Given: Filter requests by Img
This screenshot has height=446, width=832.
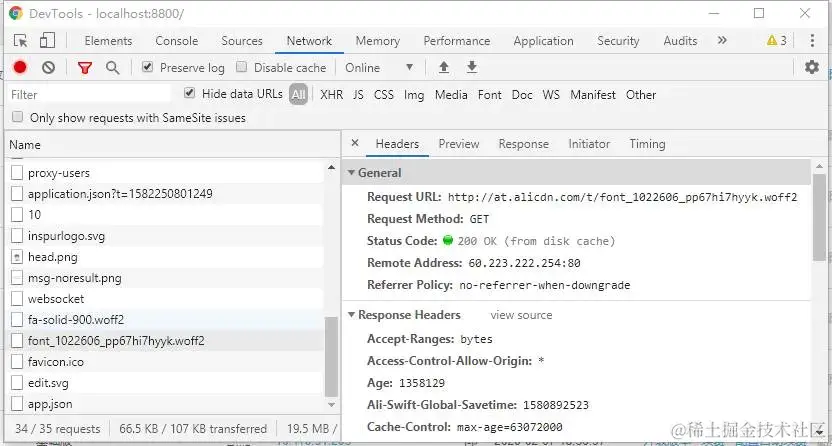Looking at the screenshot, I should [414, 95].
